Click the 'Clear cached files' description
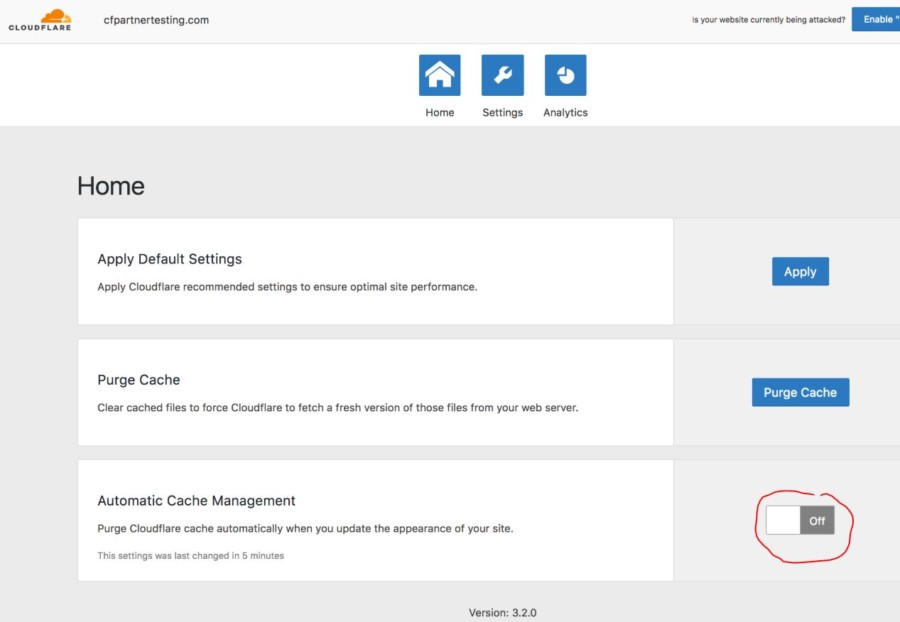Image resolution: width=900 pixels, height=622 pixels. point(338,407)
